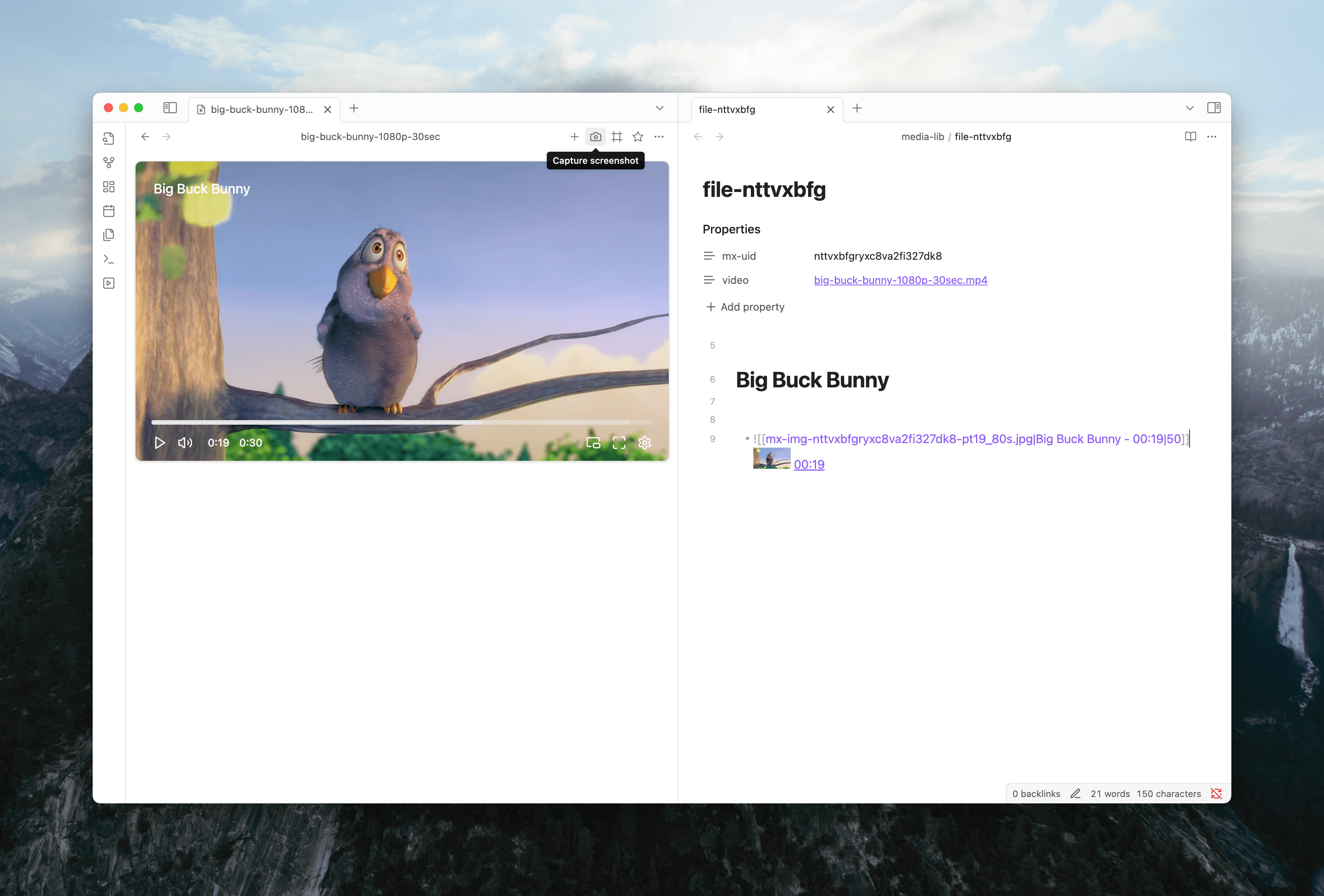The image size is (1324, 896).
Task: Open the canvas grid sidebar icon
Action: (109, 187)
